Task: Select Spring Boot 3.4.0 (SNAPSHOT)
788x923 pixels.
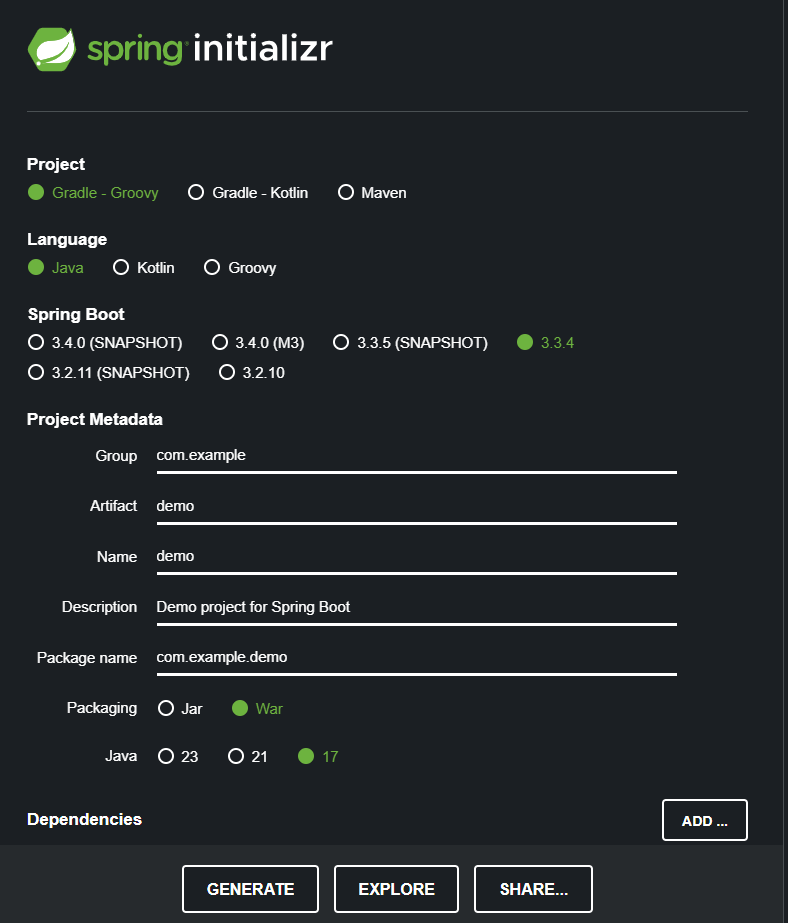Action: coord(105,343)
